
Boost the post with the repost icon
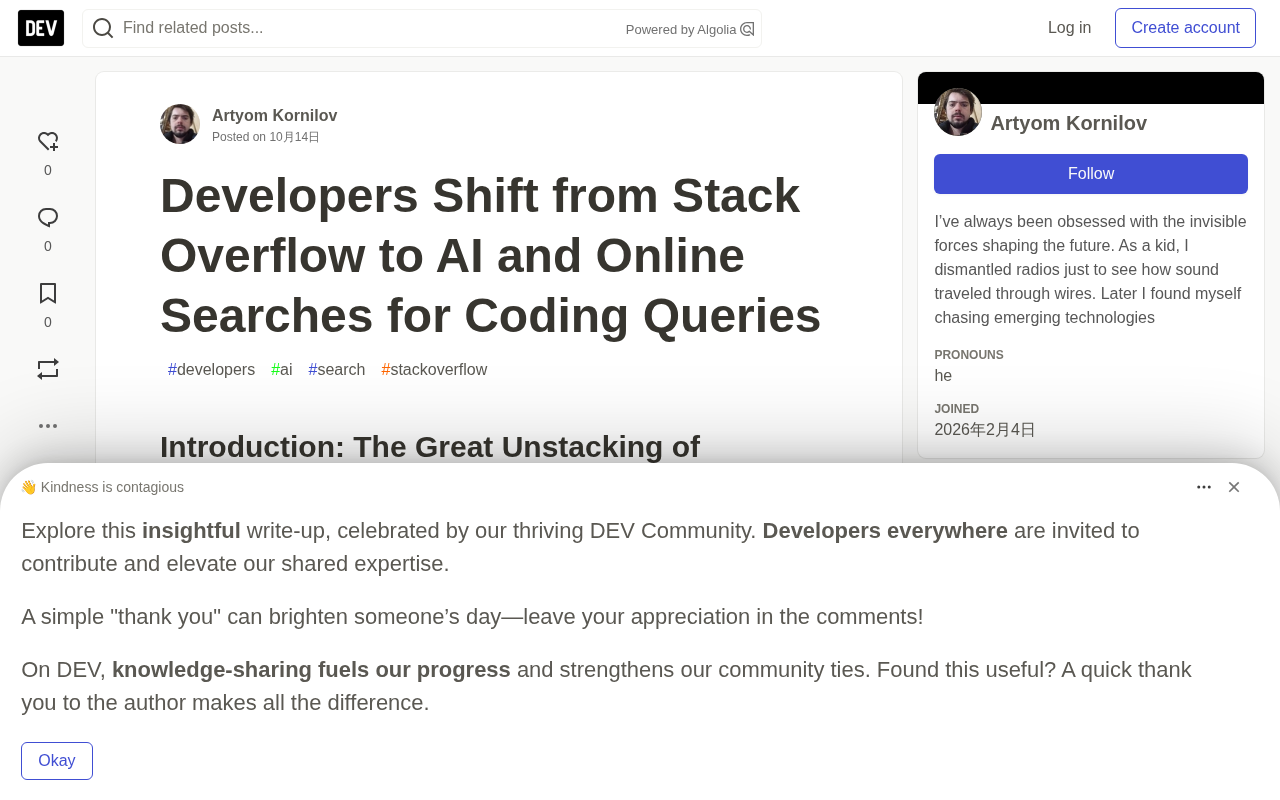[x=48, y=369]
